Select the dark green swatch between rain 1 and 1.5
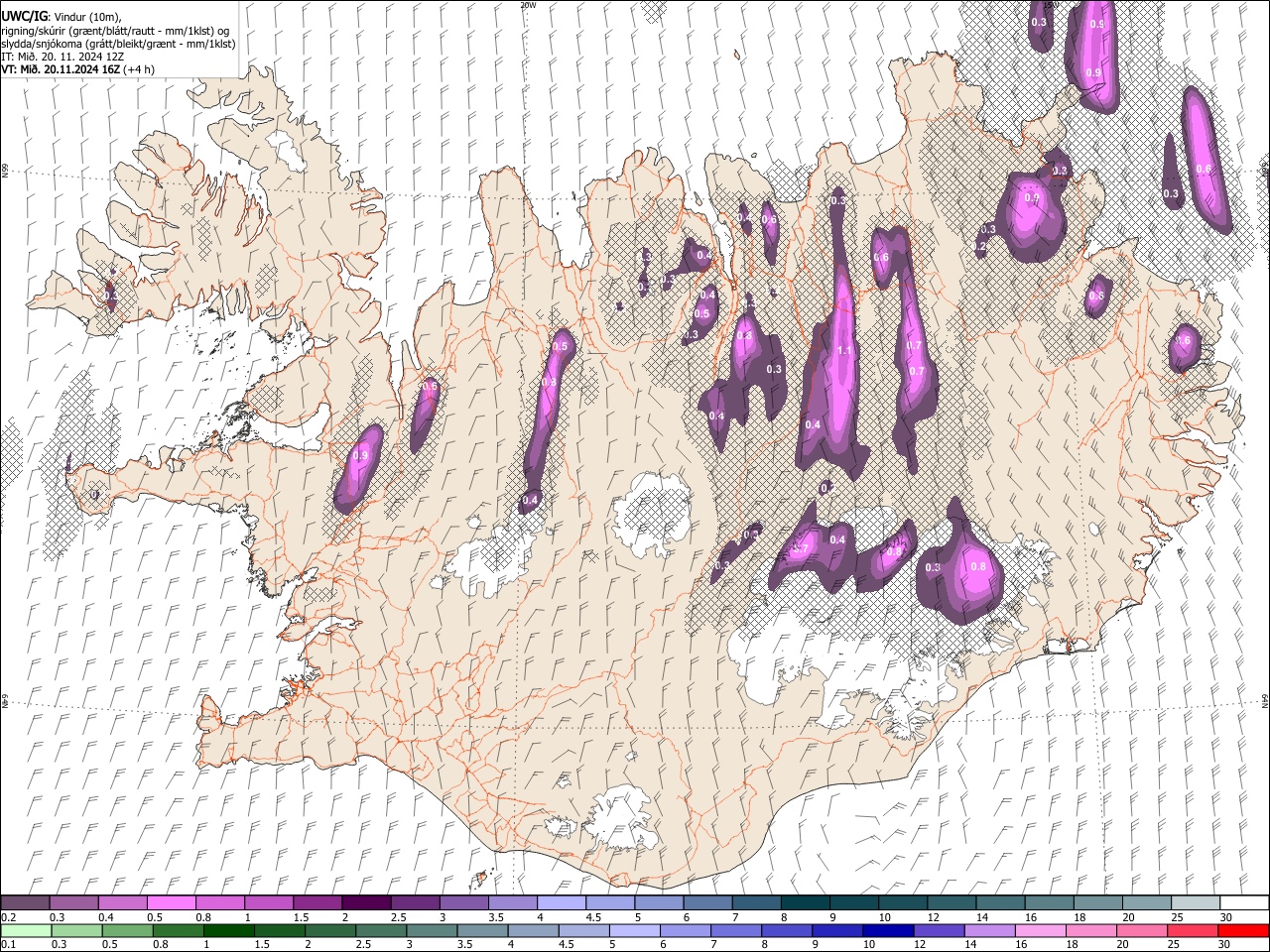This screenshot has height=952, width=1270. [229, 931]
